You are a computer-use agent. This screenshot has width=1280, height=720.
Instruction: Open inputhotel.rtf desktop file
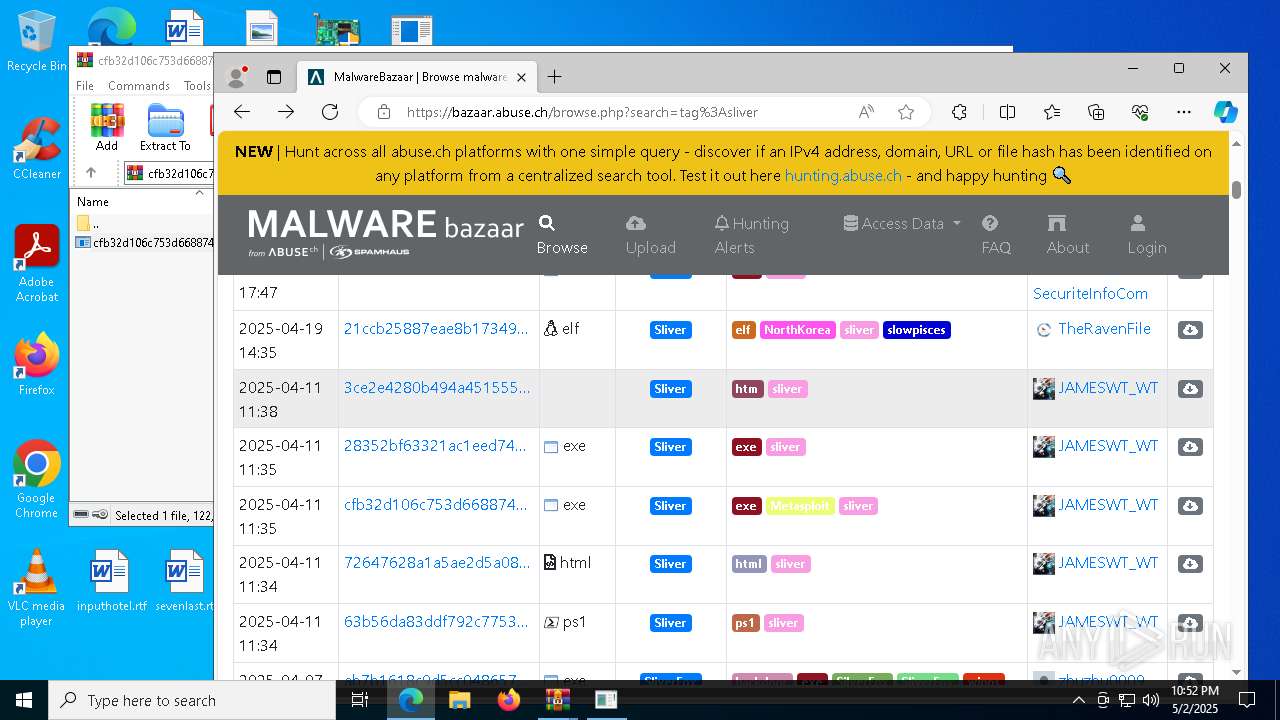(111, 580)
